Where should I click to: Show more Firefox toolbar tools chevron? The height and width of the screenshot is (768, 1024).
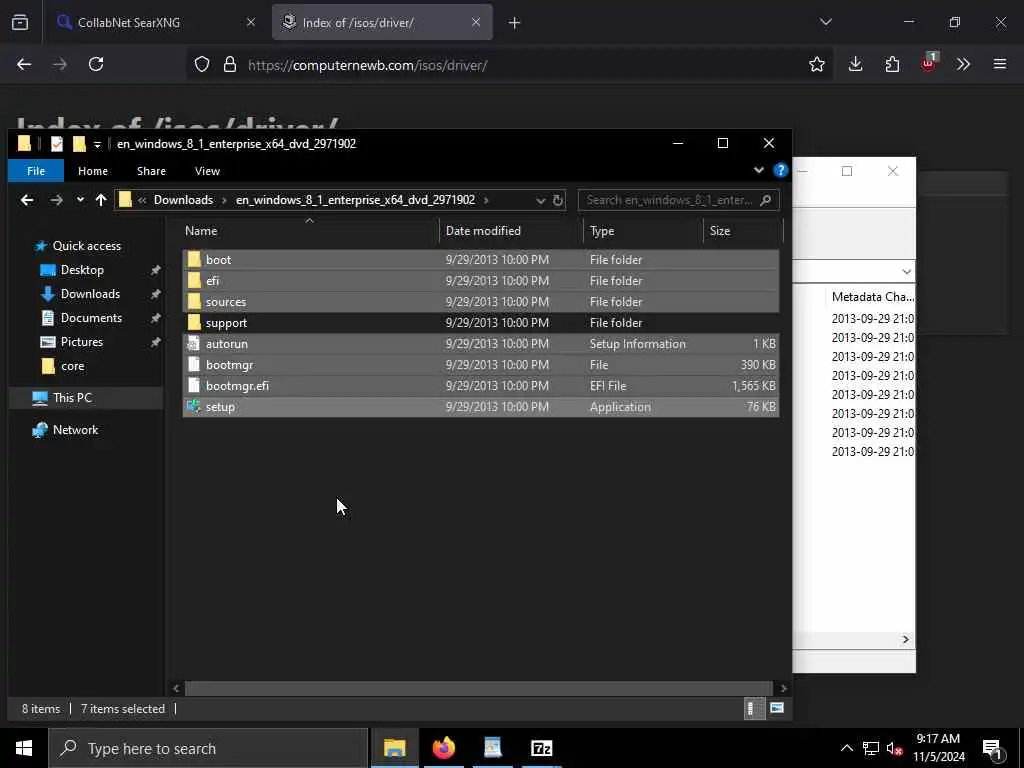pyautogui.click(x=963, y=64)
